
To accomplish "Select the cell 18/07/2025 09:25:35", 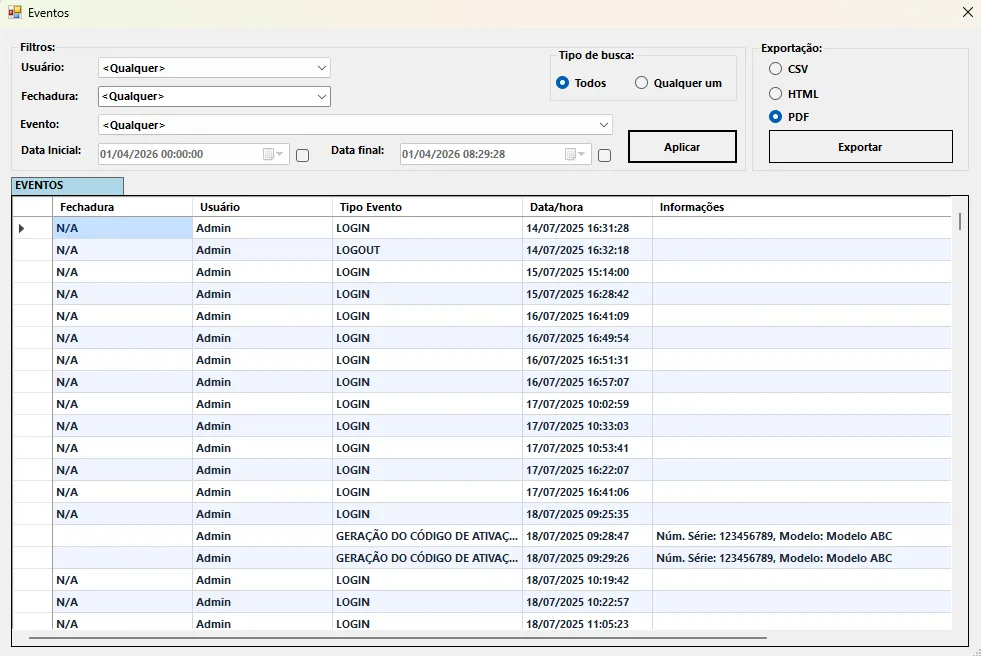I will 587,514.
